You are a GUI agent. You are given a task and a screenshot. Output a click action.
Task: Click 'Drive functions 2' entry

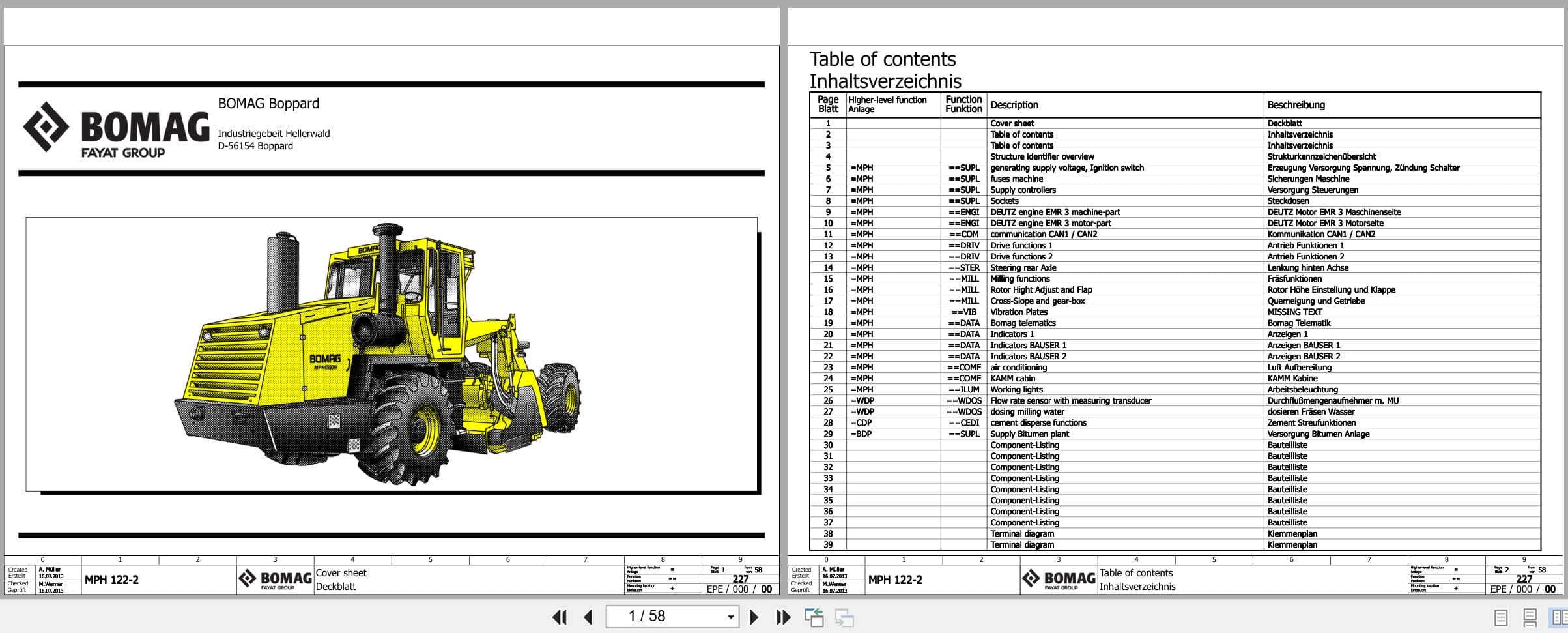(1021, 256)
